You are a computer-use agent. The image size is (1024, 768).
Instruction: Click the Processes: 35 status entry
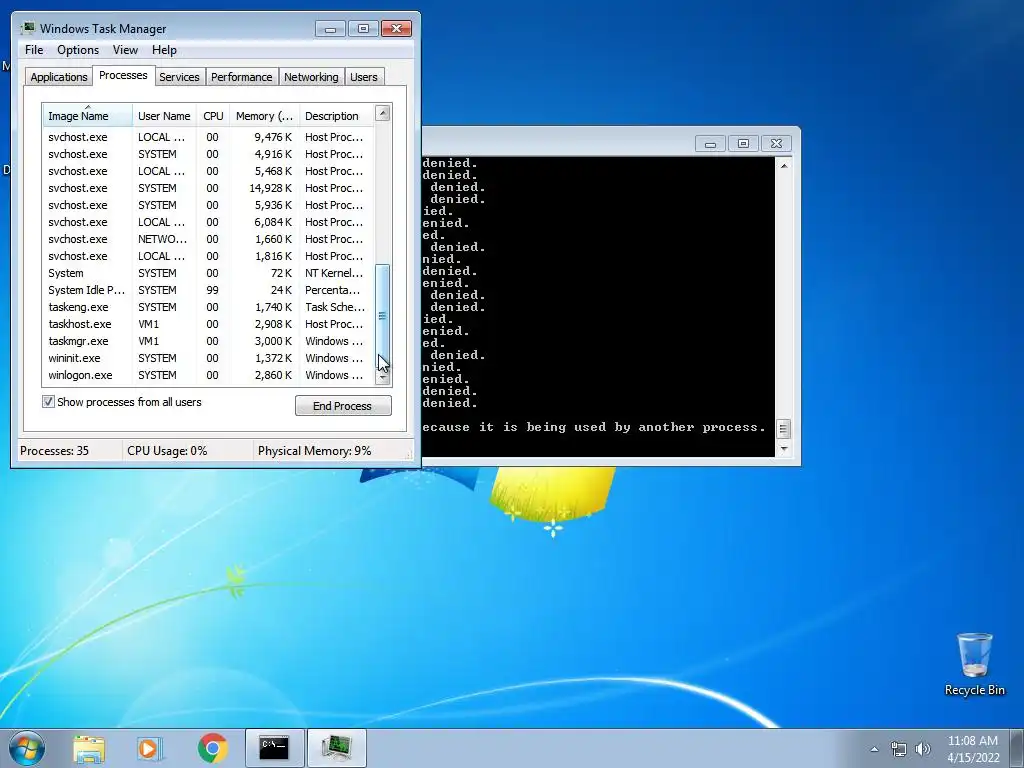(x=55, y=451)
